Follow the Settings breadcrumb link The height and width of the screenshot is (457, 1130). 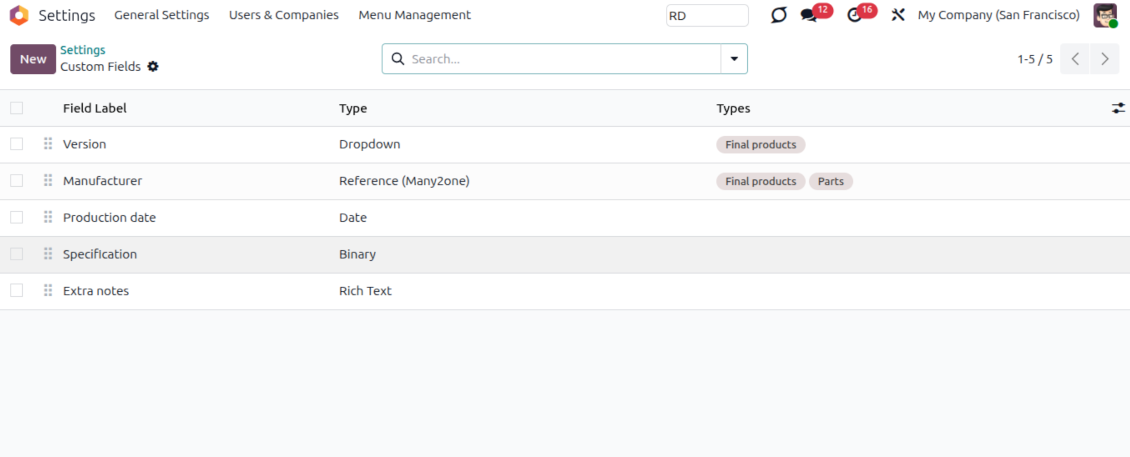82,50
